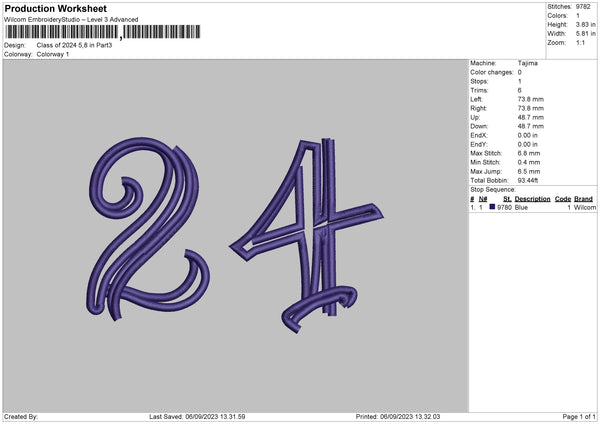The image size is (600, 424).
Task: Select the Wilcom brand cell
Action: (x=585, y=207)
